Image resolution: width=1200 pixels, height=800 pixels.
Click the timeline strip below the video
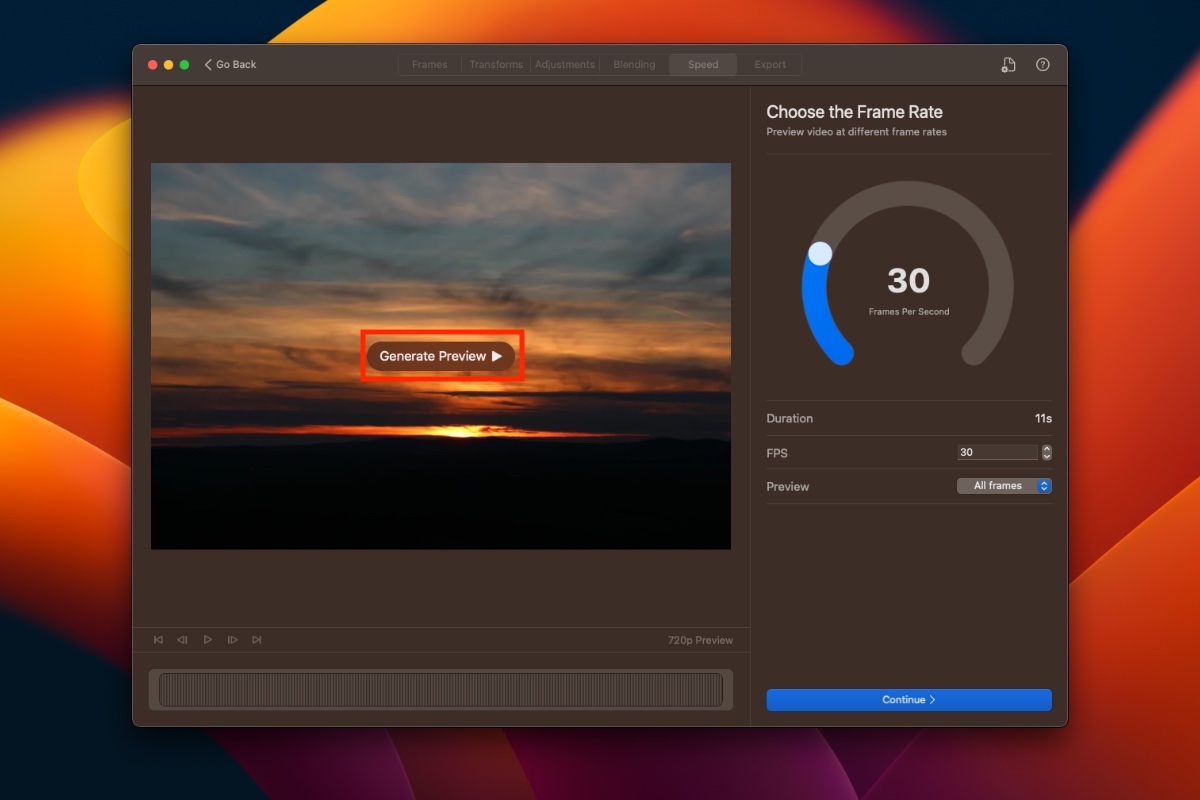point(441,690)
